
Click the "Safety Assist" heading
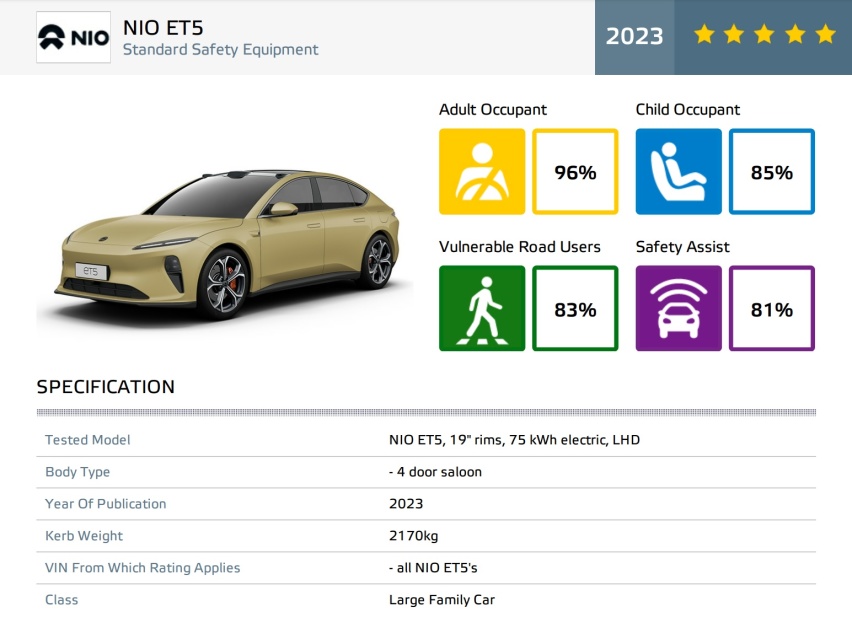click(682, 247)
